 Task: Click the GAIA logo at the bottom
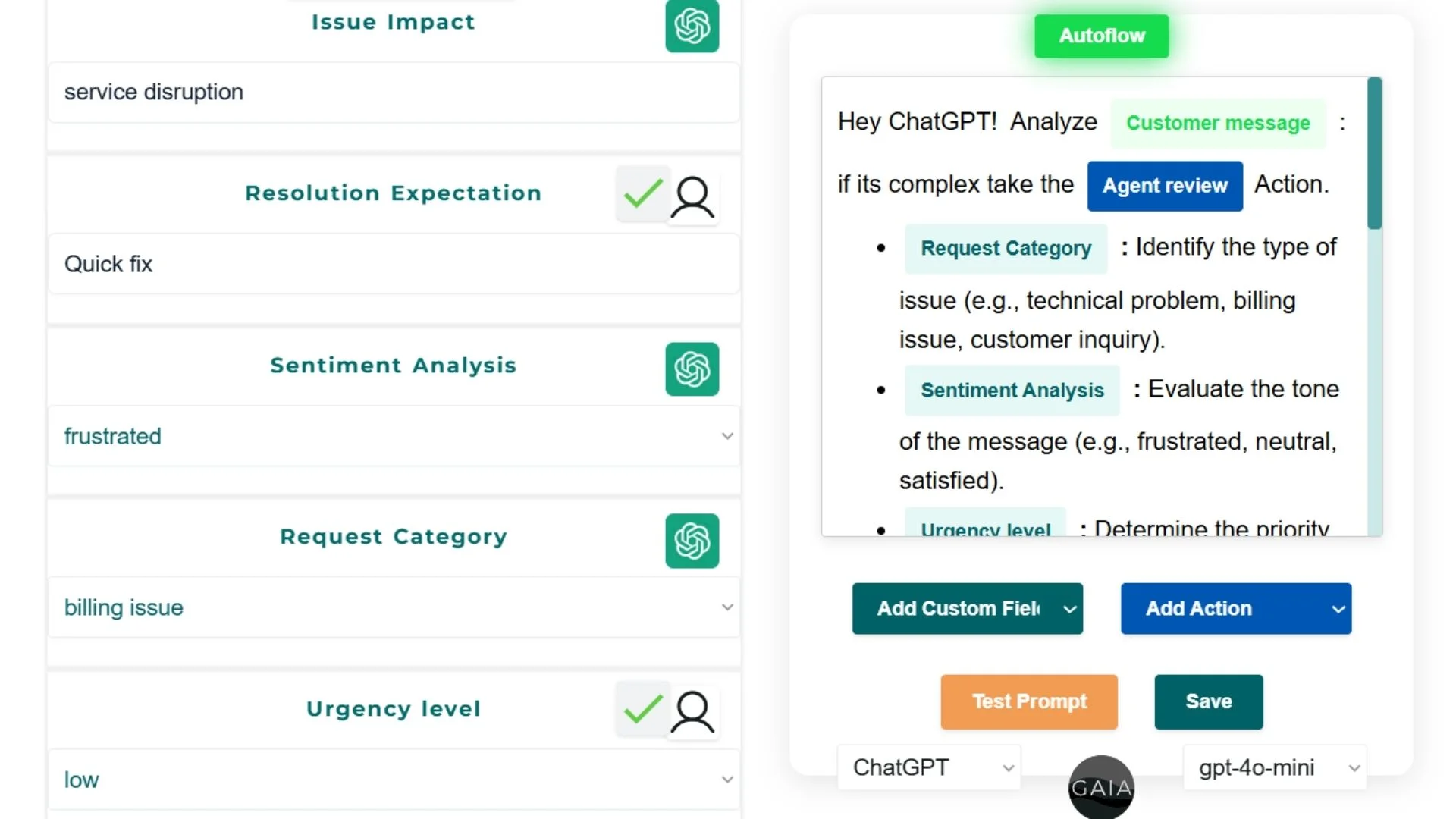(x=1101, y=787)
